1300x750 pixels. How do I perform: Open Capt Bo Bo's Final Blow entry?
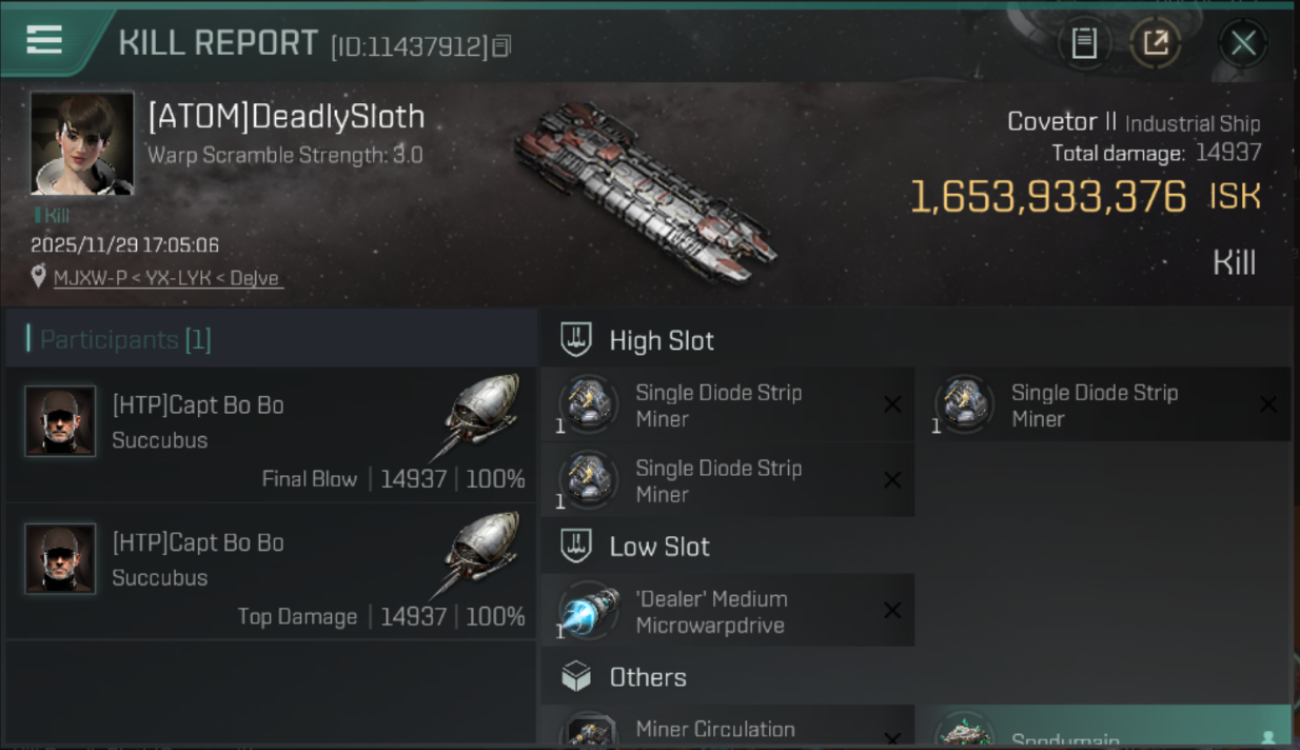pyautogui.click(x=270, y=435)
